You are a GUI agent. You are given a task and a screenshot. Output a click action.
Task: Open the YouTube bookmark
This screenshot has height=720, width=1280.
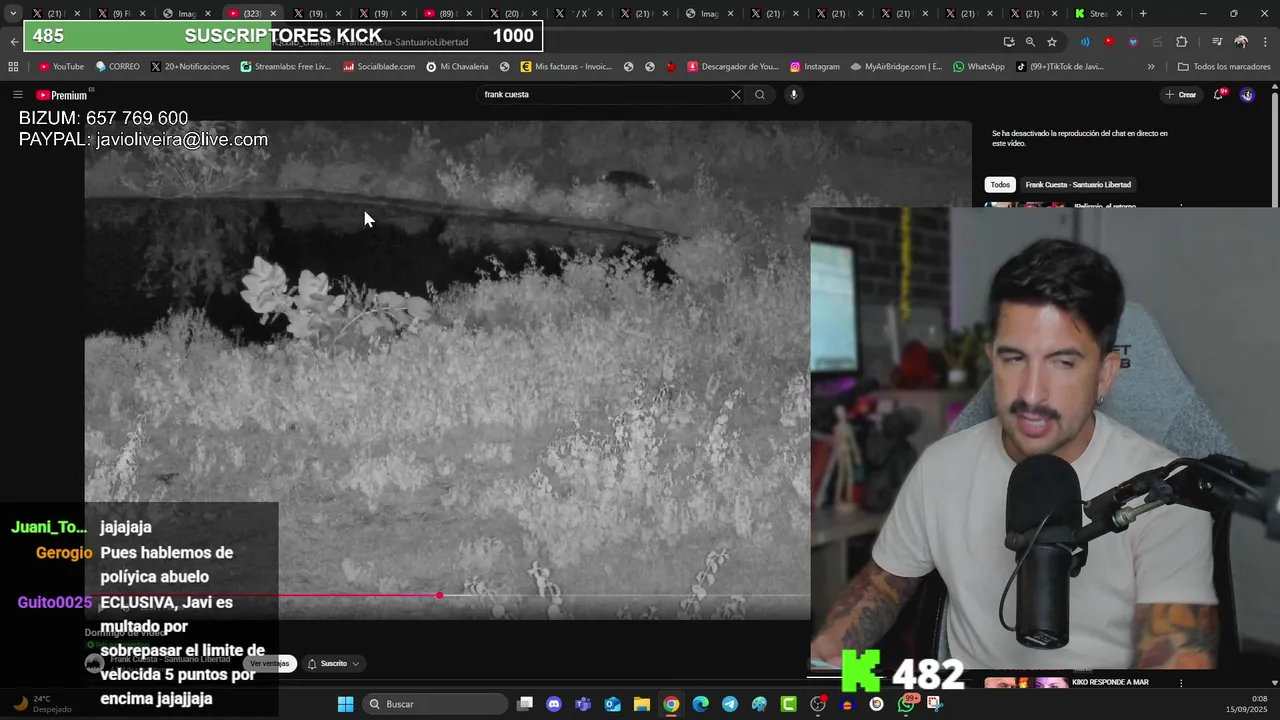(61, 67)
